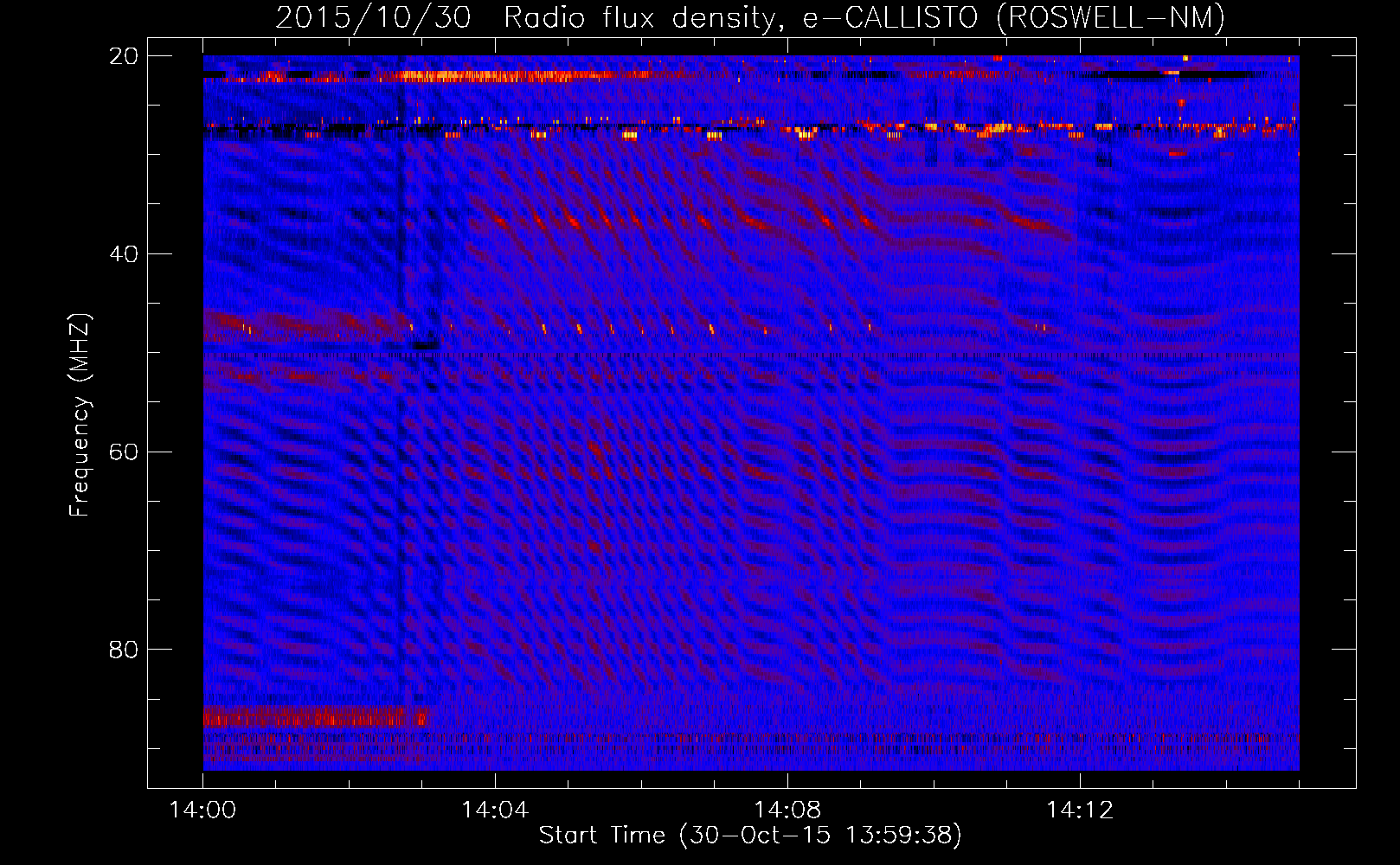Click the frequency tick label 20
1400x865 pixels.
pyautogui.click(x=123, y=56)
